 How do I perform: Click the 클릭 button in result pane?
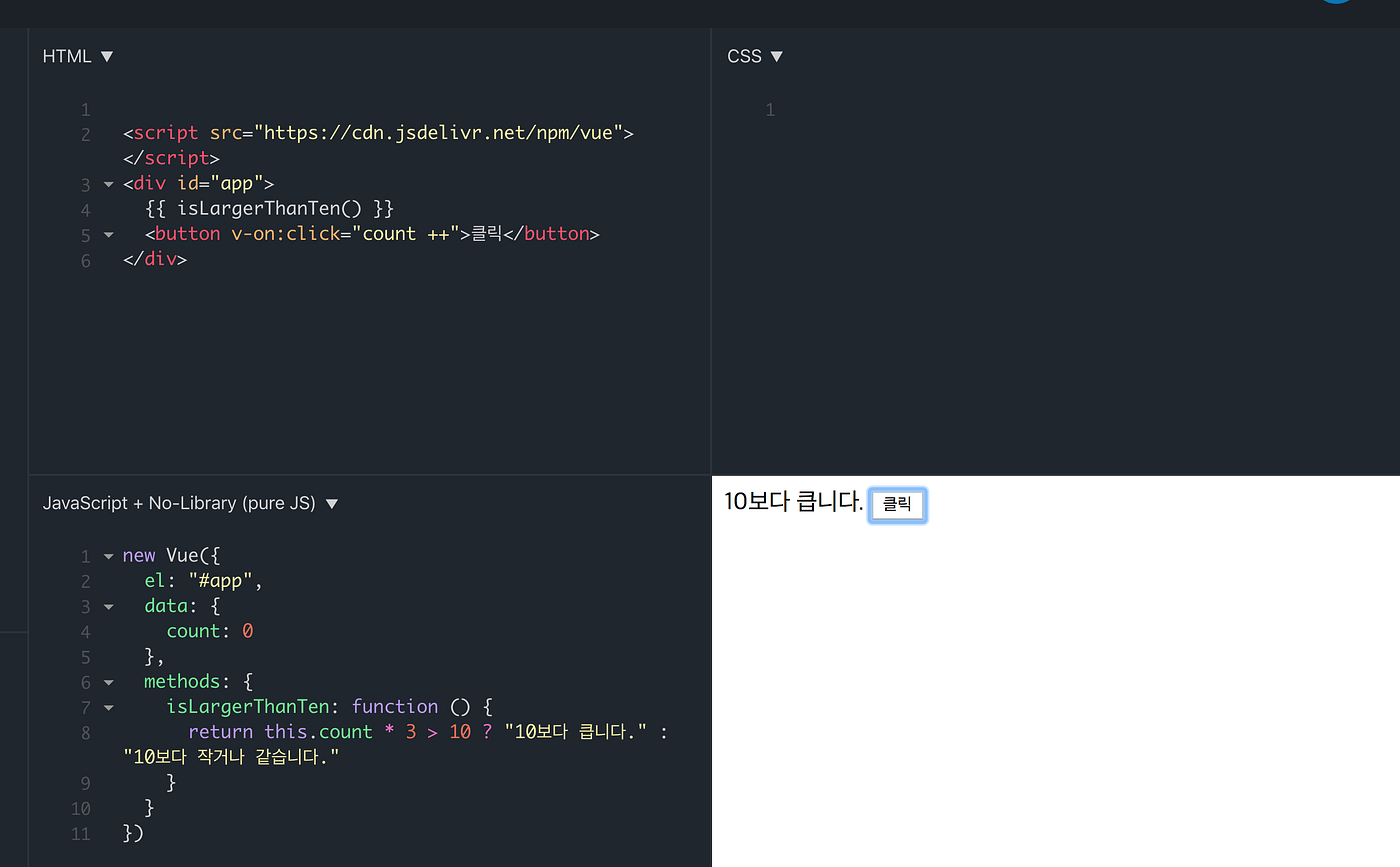pos(897,505)
